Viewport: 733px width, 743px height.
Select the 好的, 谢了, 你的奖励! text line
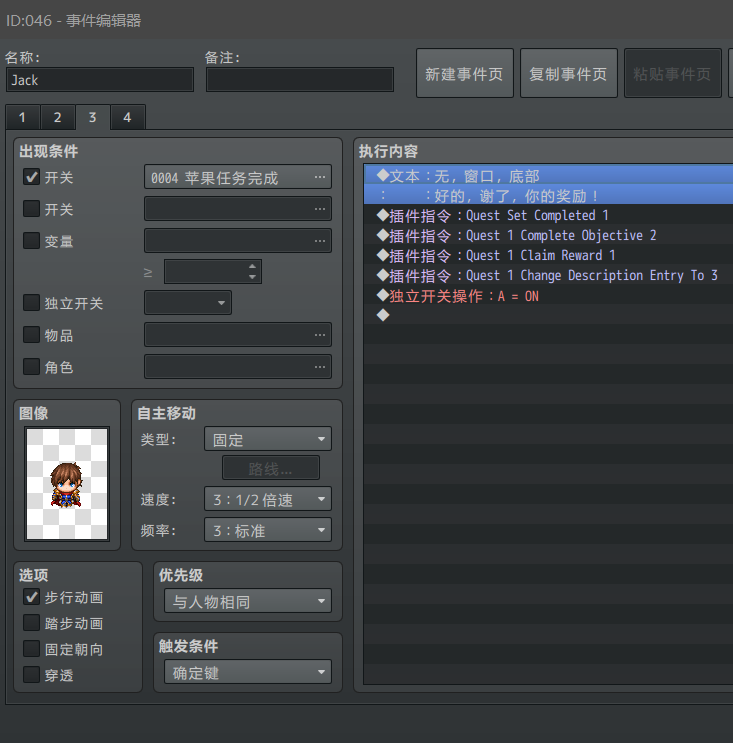(x=549, y=195)
